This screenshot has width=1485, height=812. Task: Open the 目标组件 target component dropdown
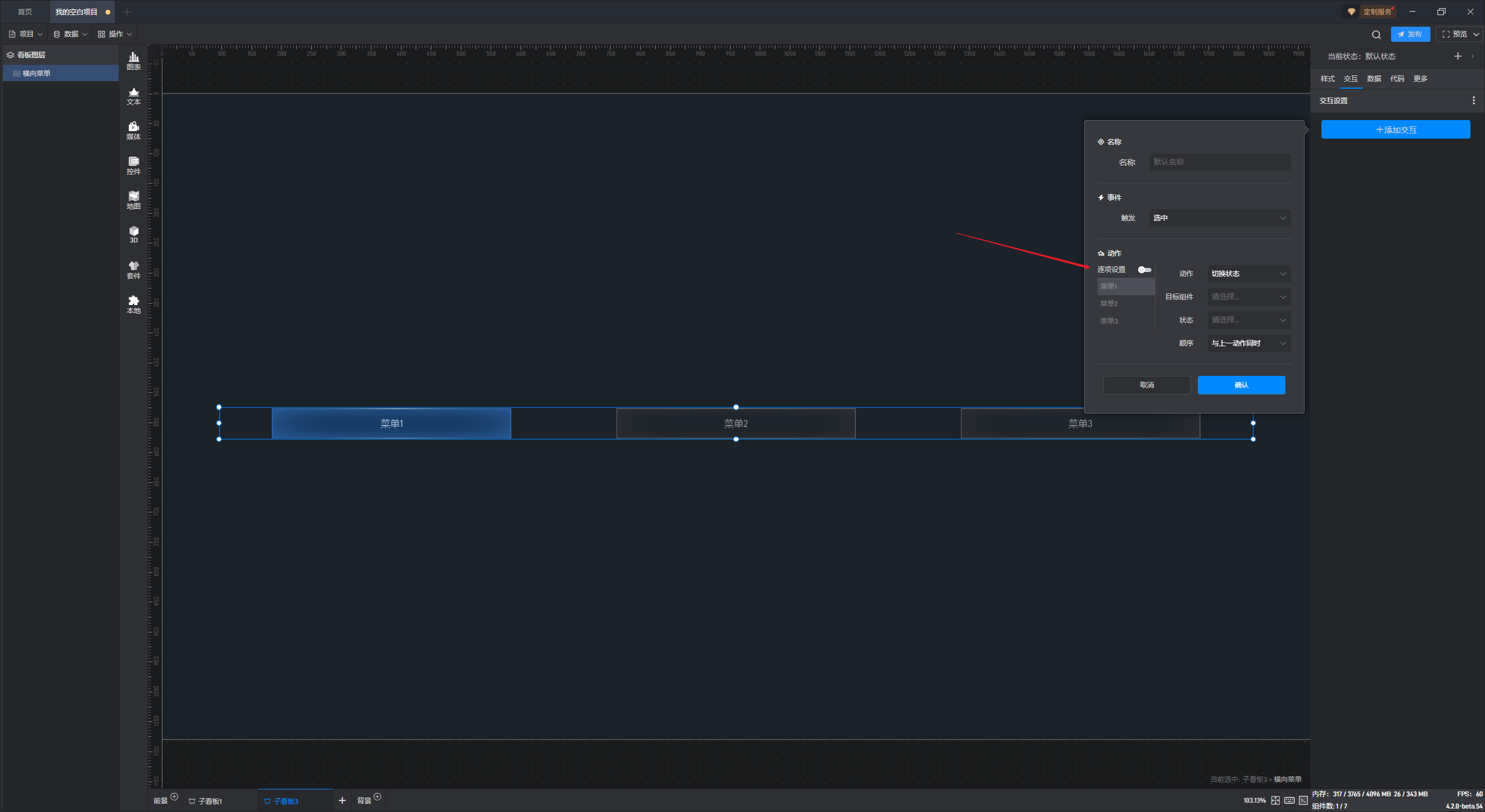pos(1249,297)
